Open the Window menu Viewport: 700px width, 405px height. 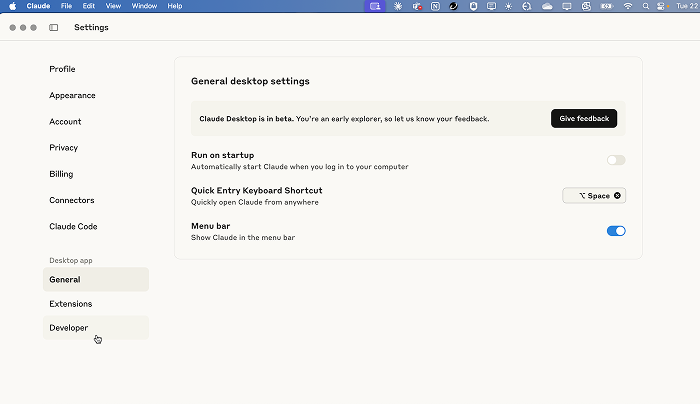pyautogui.click(x=144, y=6)
